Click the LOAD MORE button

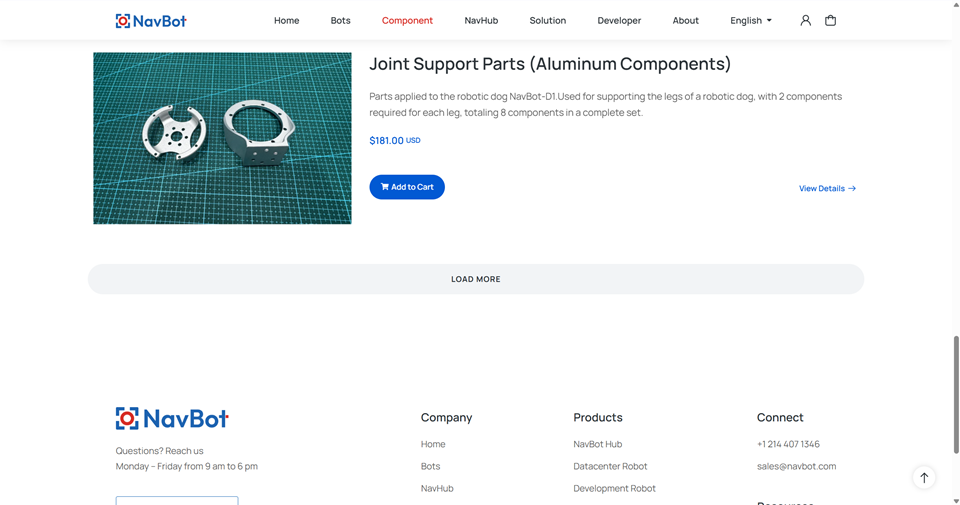(476, 279)
